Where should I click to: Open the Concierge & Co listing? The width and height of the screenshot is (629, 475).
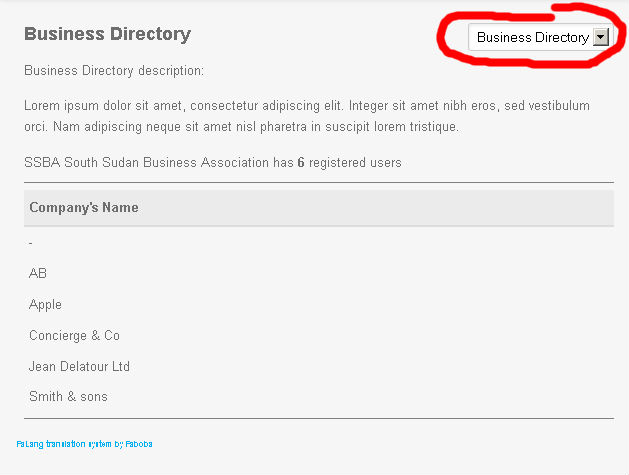[x=74, y=335]
